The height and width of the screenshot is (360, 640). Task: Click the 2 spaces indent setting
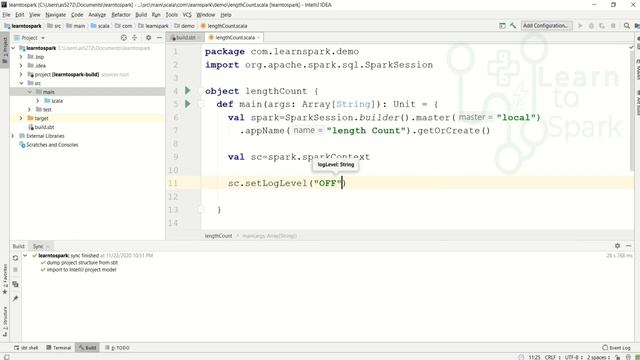[x=599, y=357]
